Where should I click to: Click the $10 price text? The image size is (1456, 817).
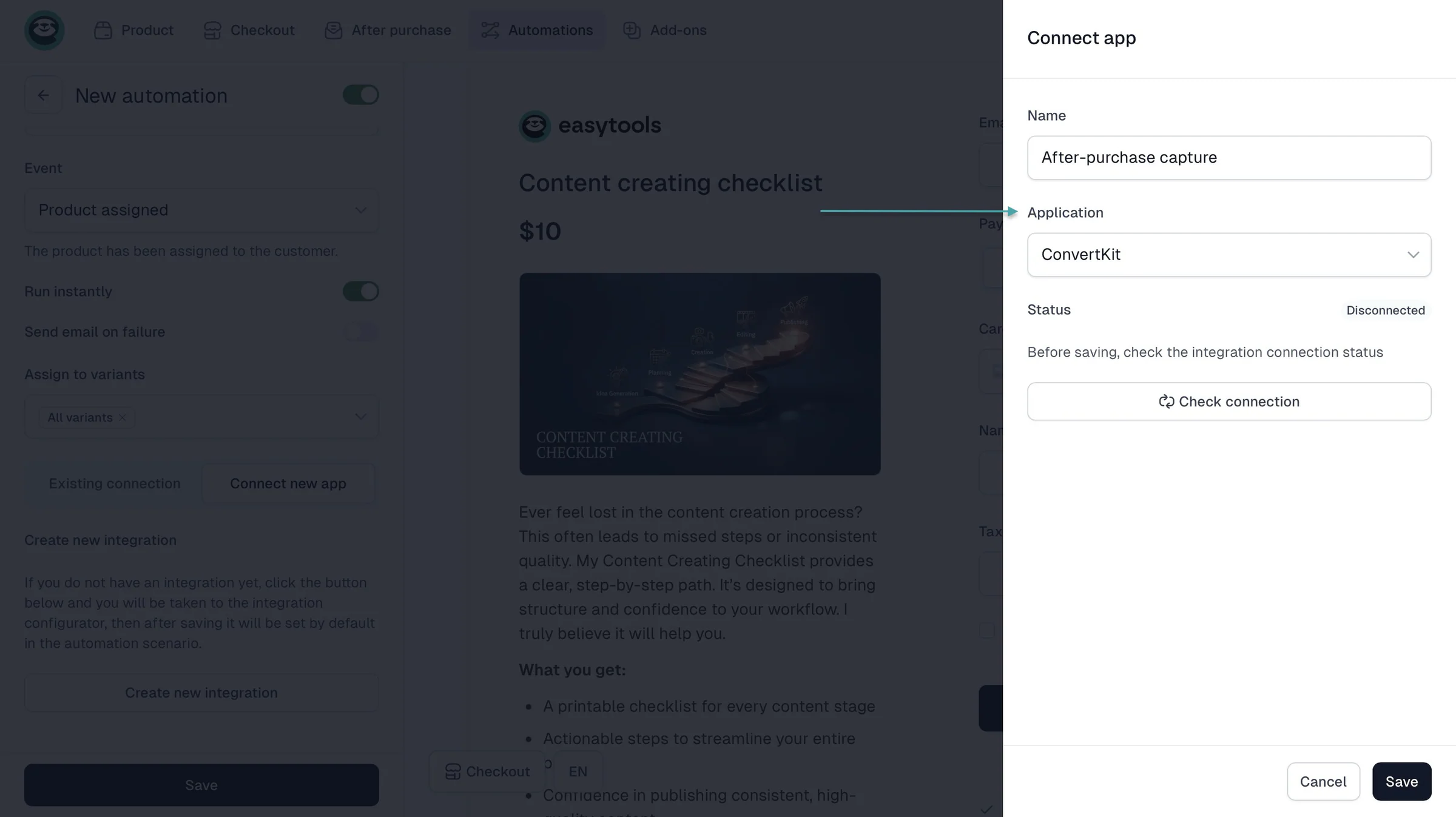pos(540,232)
